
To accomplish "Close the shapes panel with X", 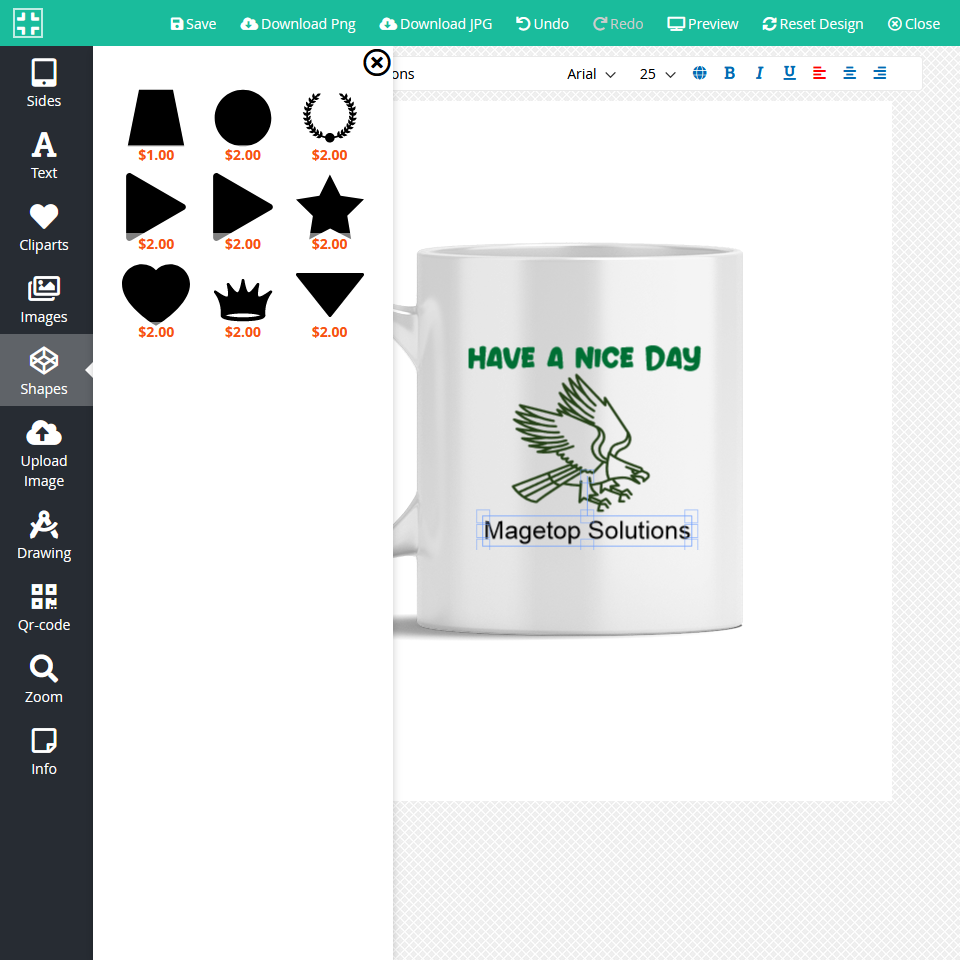I will tap(376, 63).
